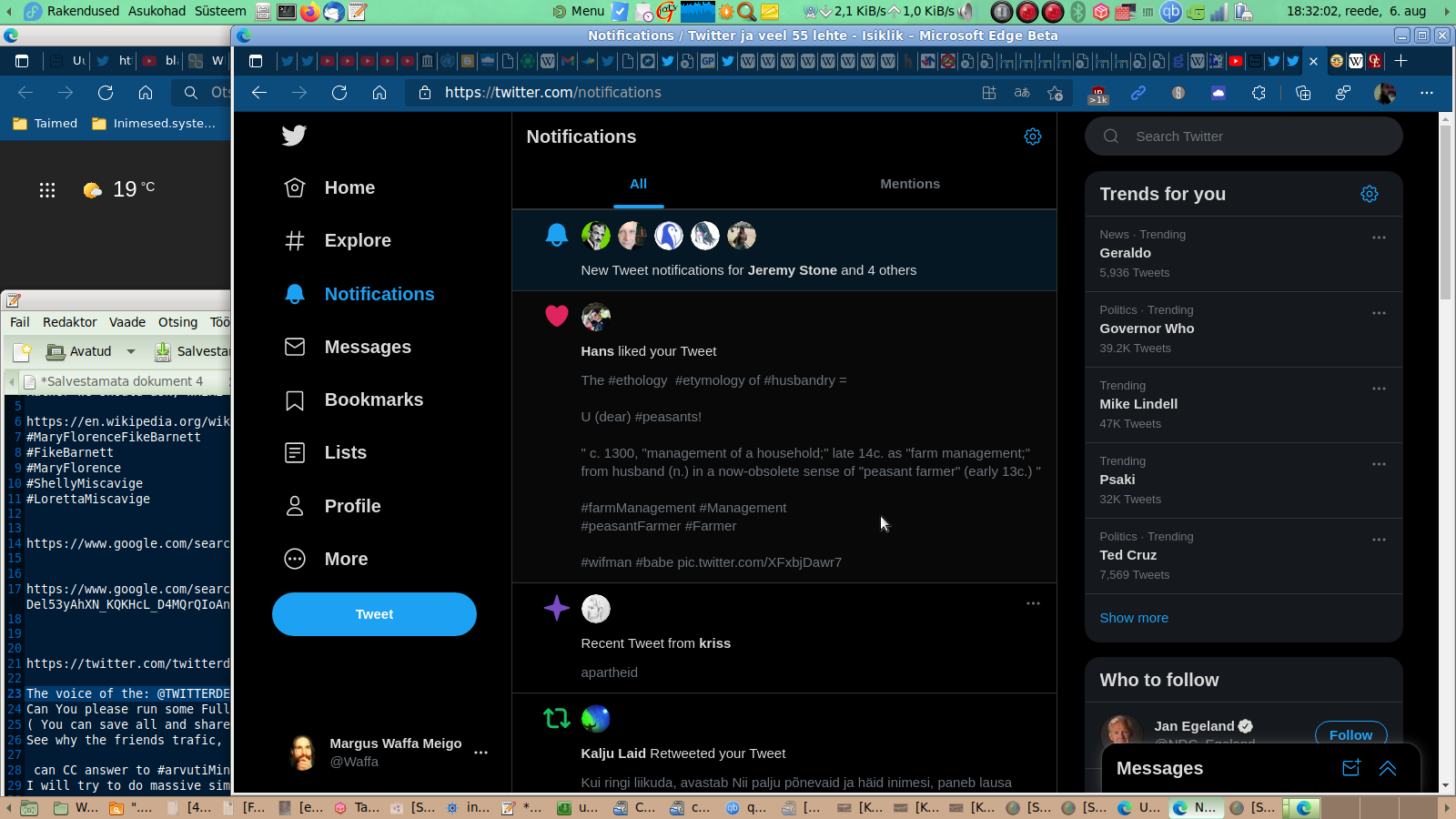Click the Search Twitter input field
Viewport: 1456px width, 819px height.
pos(1244,136)
